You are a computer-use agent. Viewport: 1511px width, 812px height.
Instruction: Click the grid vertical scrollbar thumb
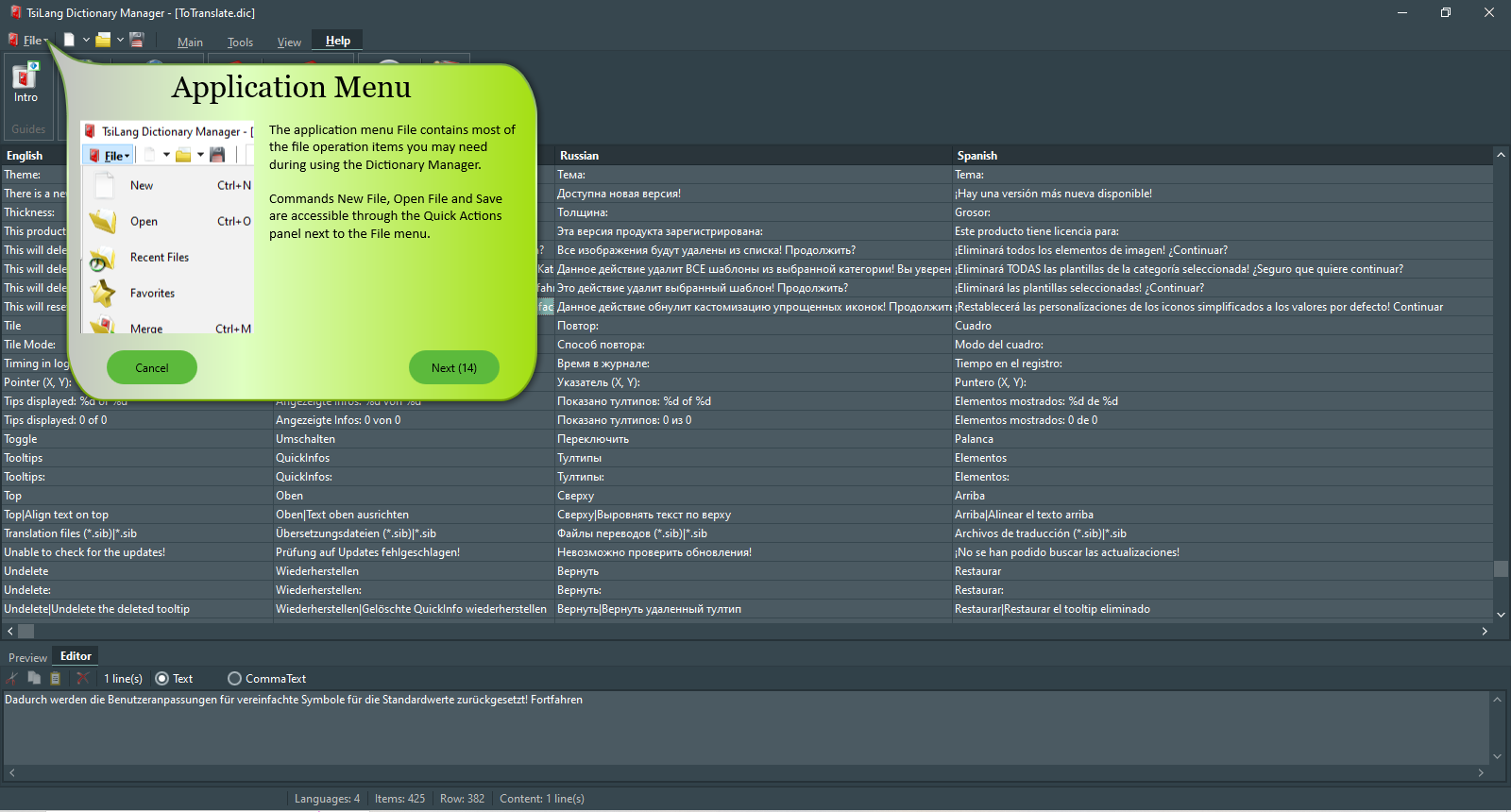tap(1501, 568)
